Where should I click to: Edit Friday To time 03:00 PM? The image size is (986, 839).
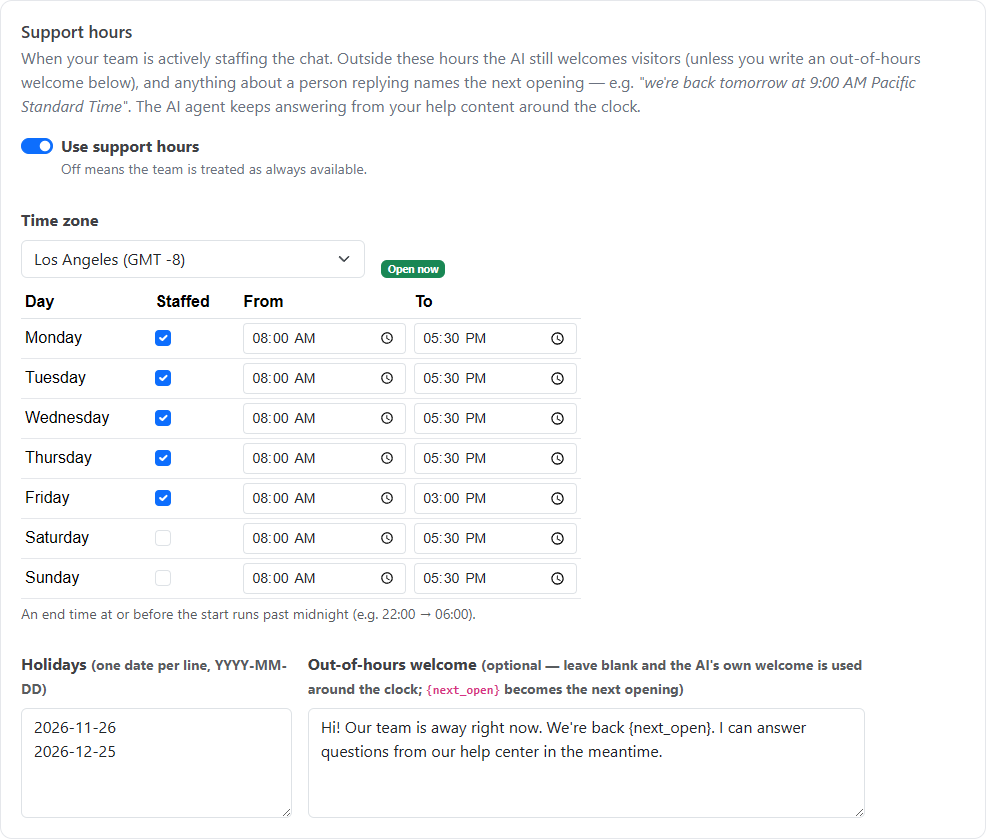[x=496, y=498]
